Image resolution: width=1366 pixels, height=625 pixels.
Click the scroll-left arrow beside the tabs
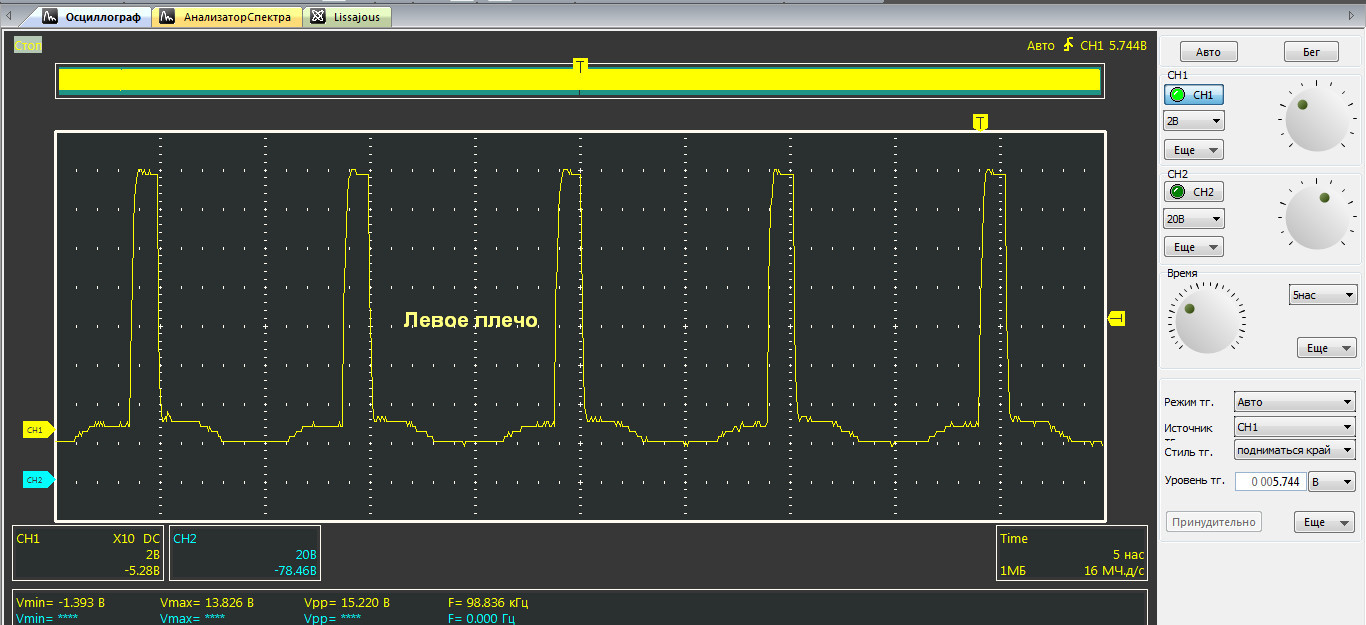coord(9,17)
